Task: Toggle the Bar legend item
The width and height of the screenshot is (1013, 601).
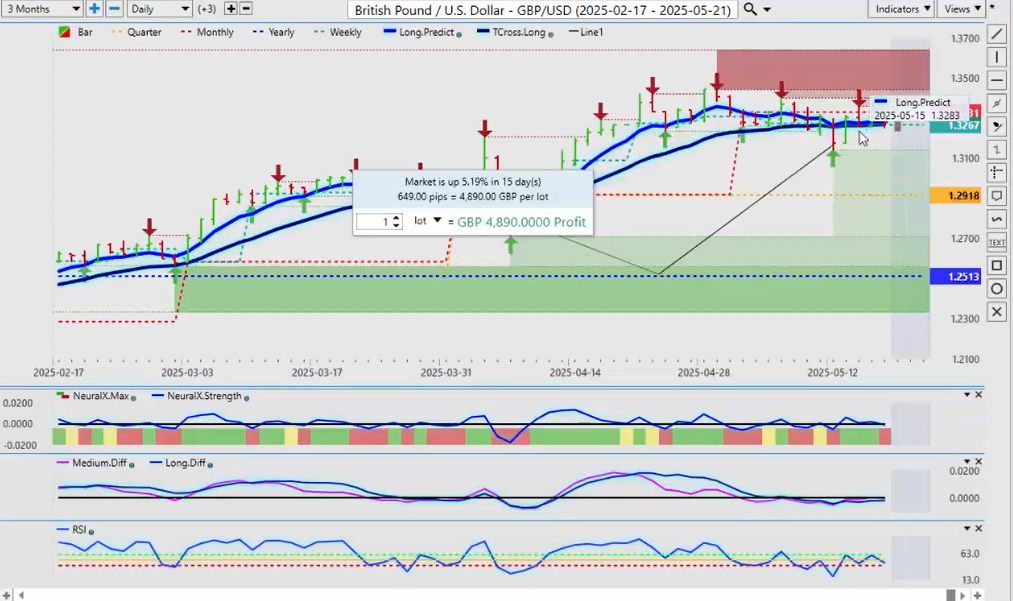Action: point(75,32)
